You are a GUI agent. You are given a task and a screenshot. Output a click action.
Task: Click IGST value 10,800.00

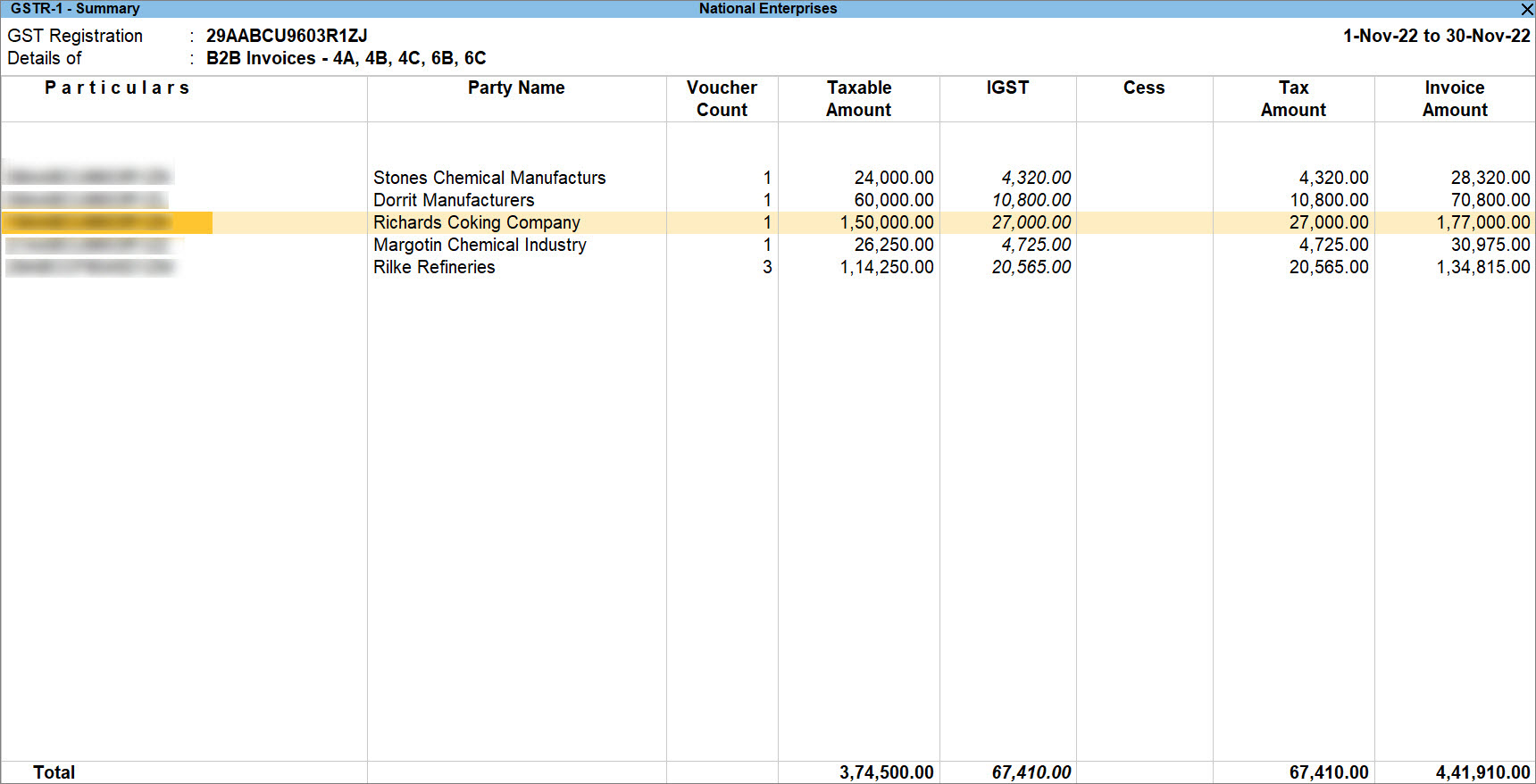coord(1031,200)
